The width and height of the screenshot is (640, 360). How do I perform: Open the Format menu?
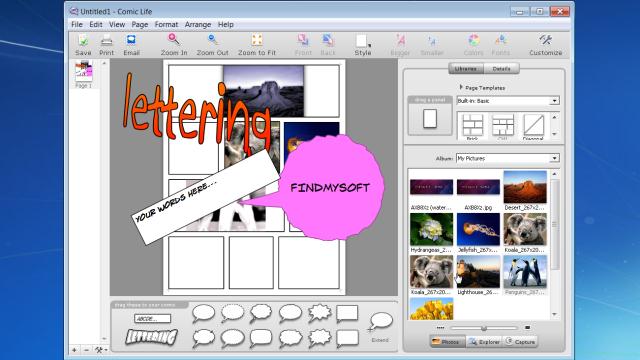tap(166, 24)
